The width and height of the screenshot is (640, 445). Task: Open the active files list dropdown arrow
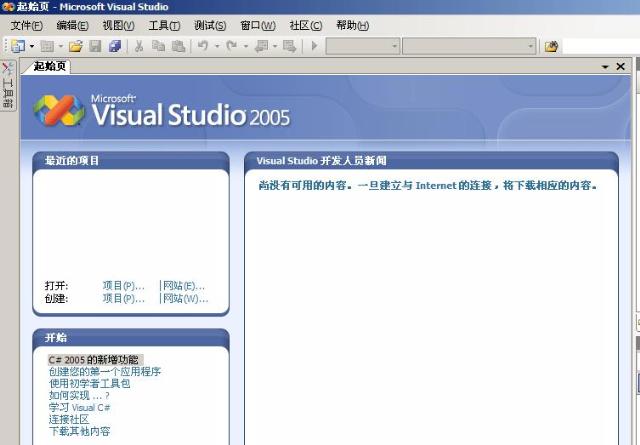pyautogui.click(x=605, y=67)
